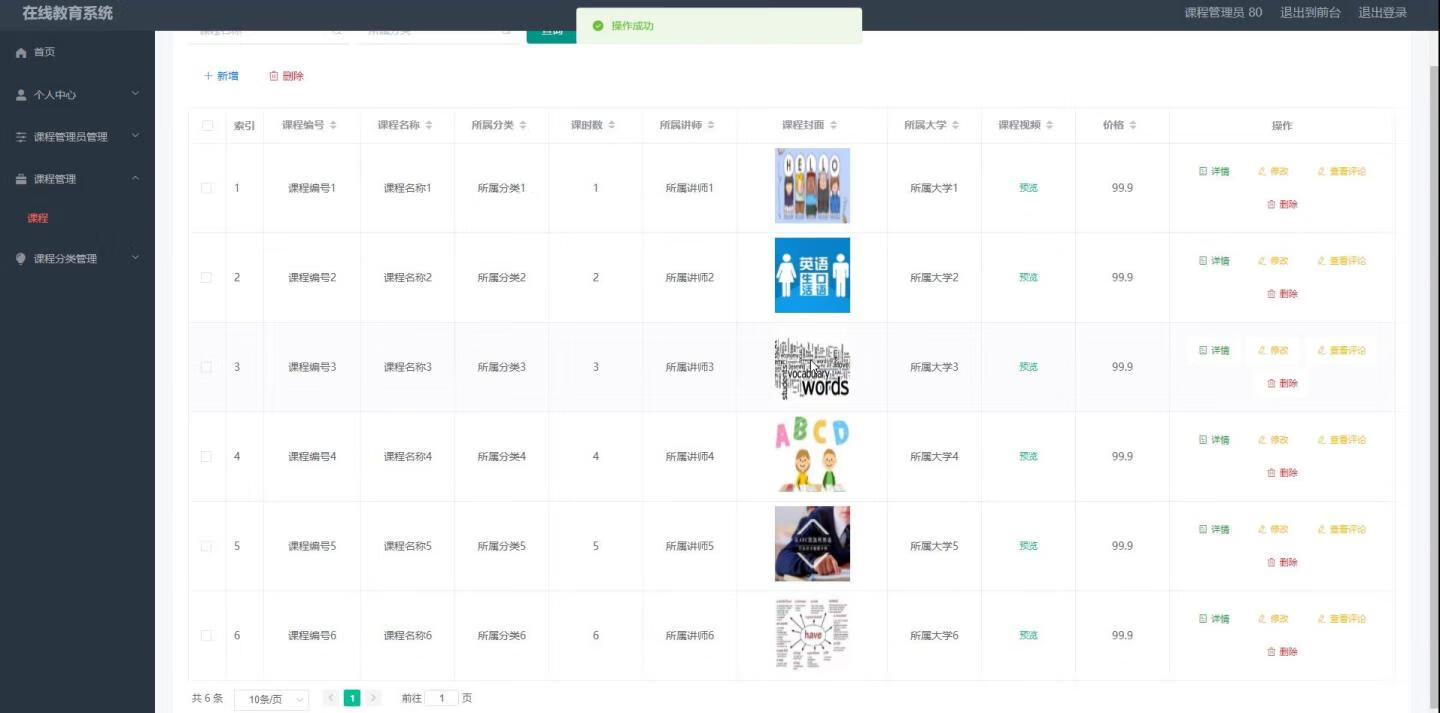Open the 'have' cover image of 课程名称6

812,633
